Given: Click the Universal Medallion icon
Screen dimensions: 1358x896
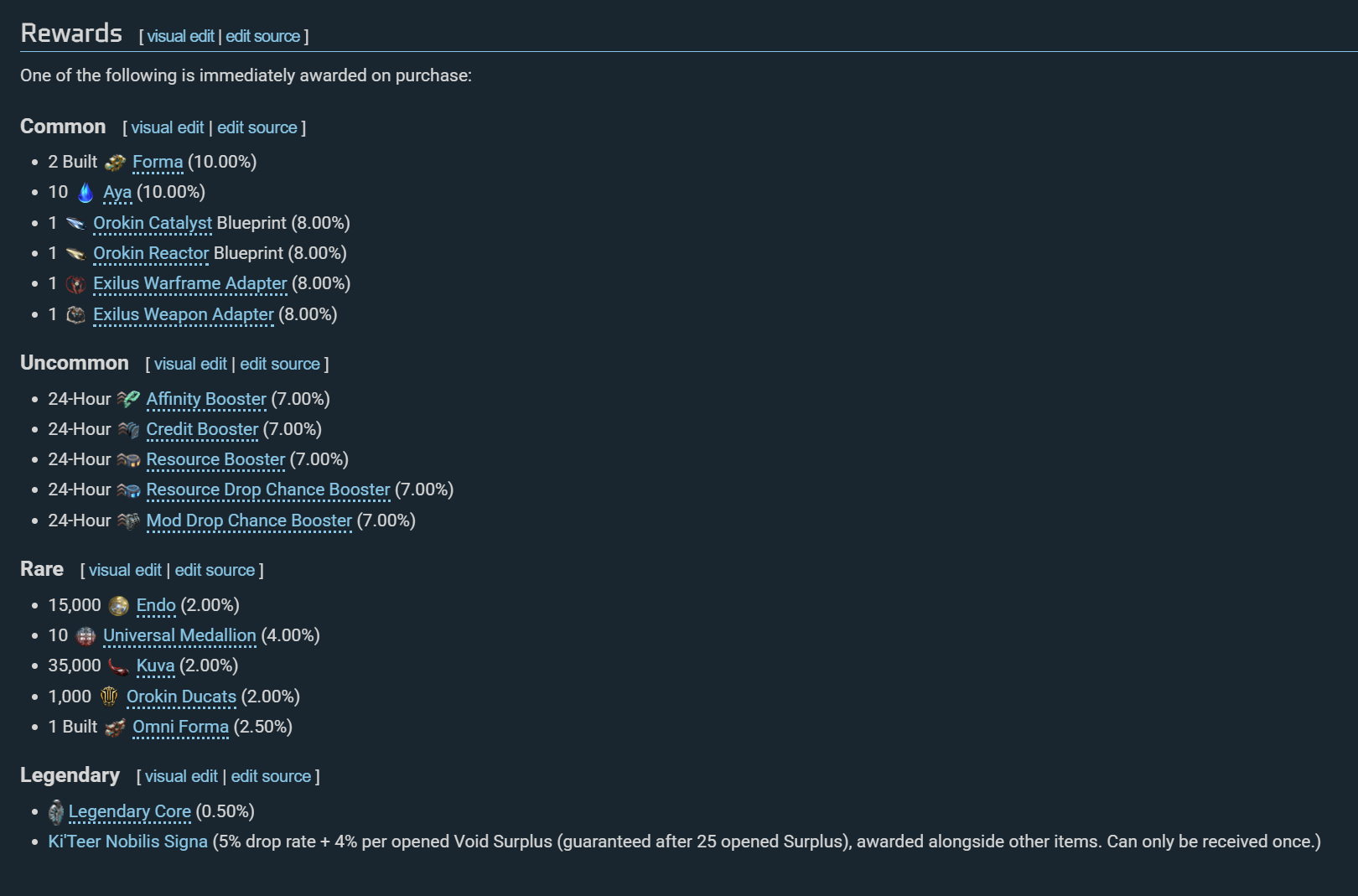Looking at the screenshot, I should pyautogui.click(x=86, y=636).
